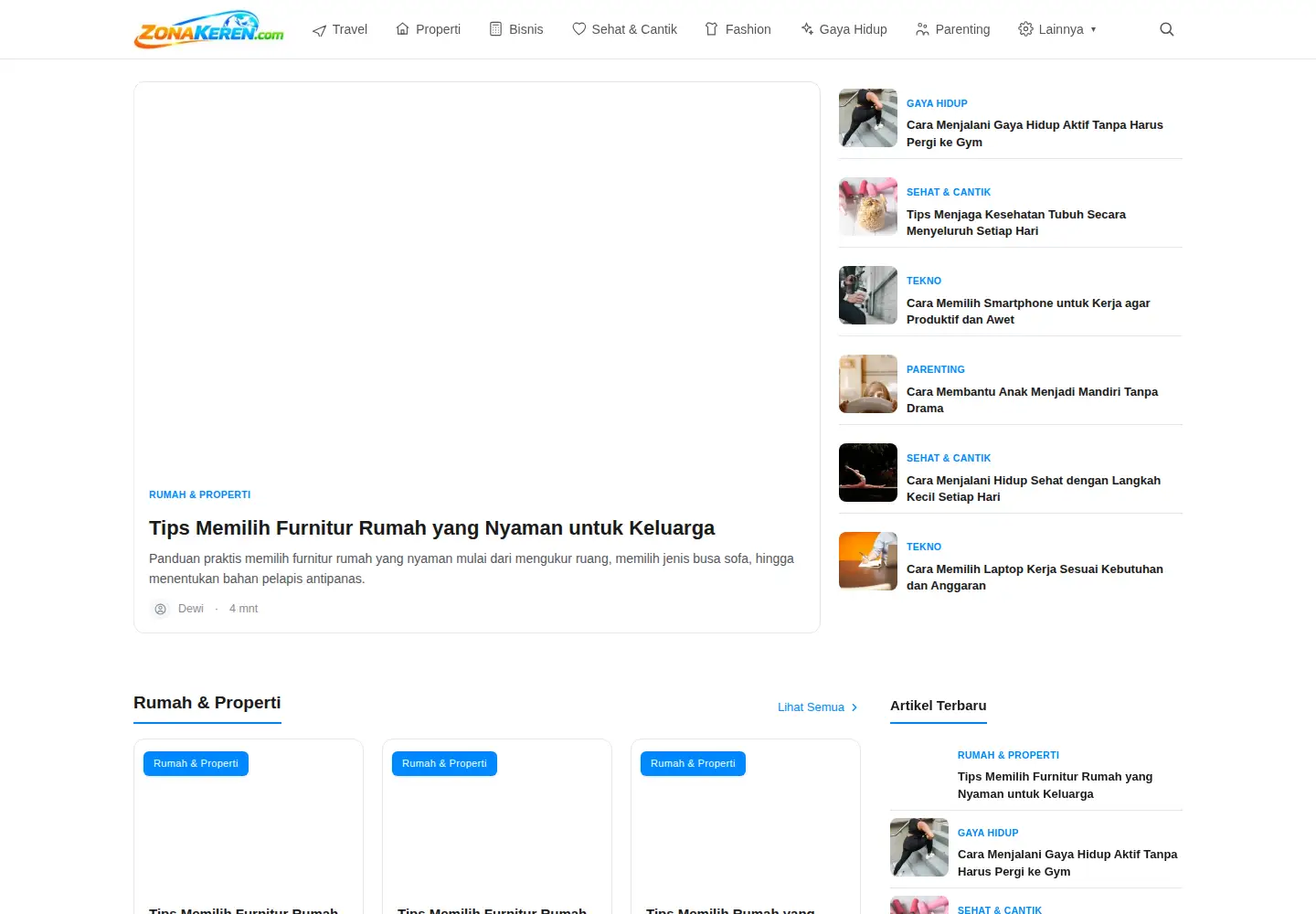Click the Parenting people icon
Image resolution: width=1316 pixels, height=914 pixels.
point(922,29)
